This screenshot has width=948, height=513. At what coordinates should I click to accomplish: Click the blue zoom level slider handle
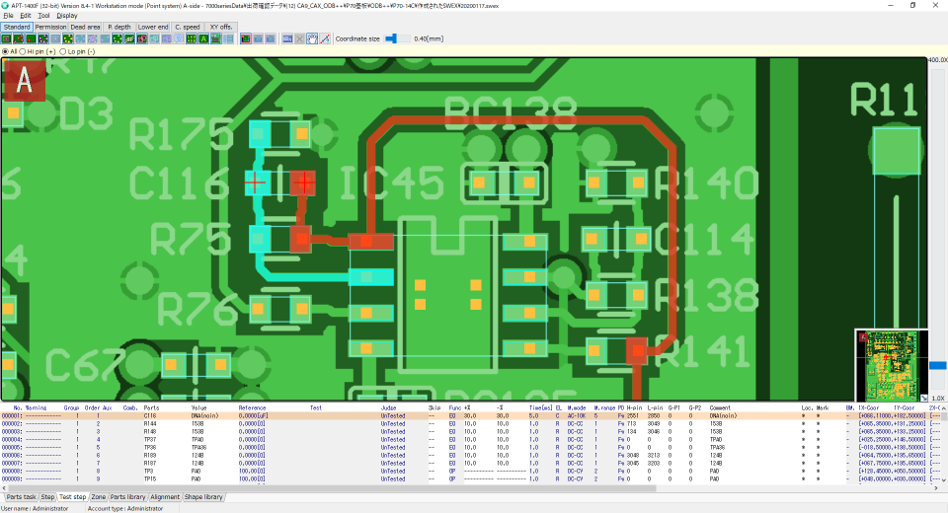[938, 366]
